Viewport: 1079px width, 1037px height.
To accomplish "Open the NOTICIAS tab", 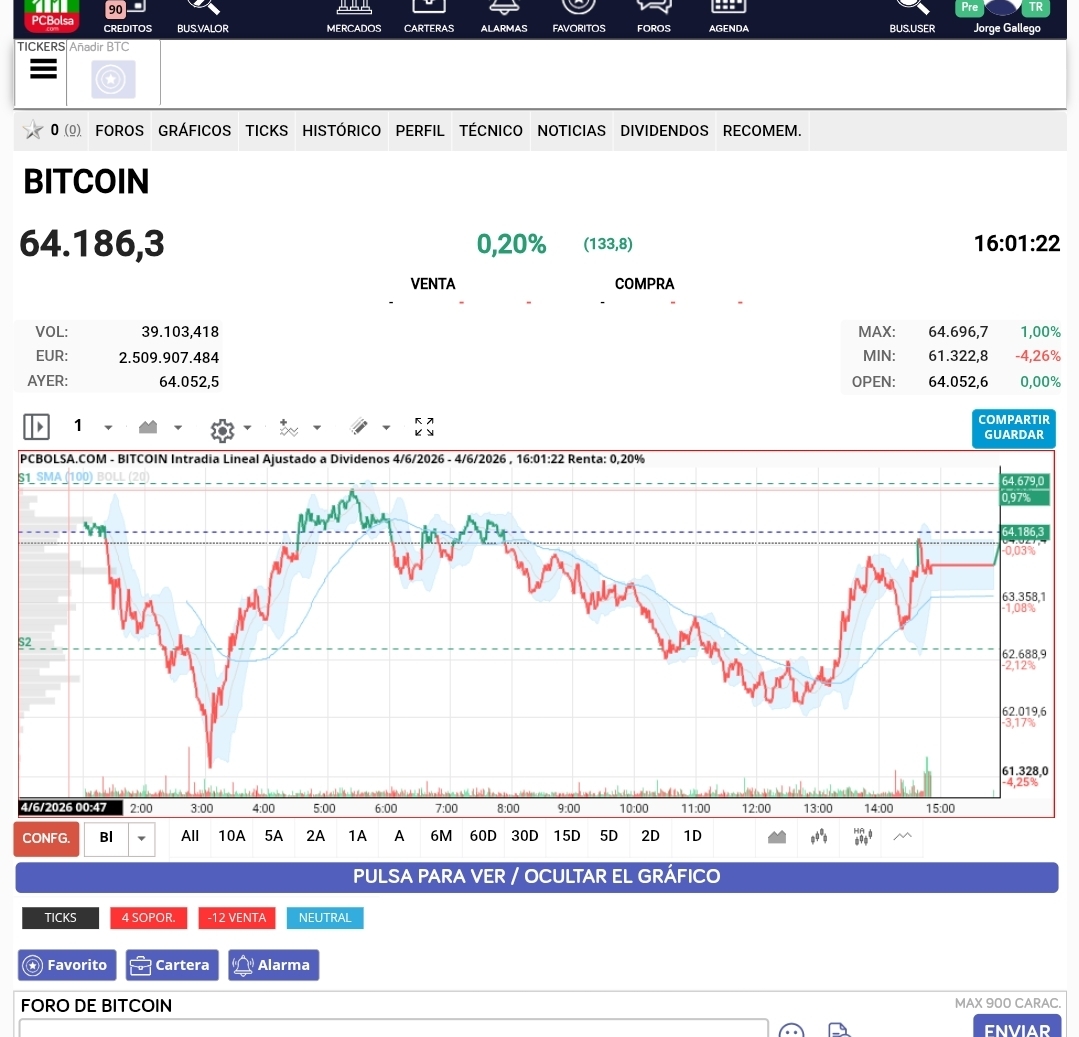I will pos(571,131).
